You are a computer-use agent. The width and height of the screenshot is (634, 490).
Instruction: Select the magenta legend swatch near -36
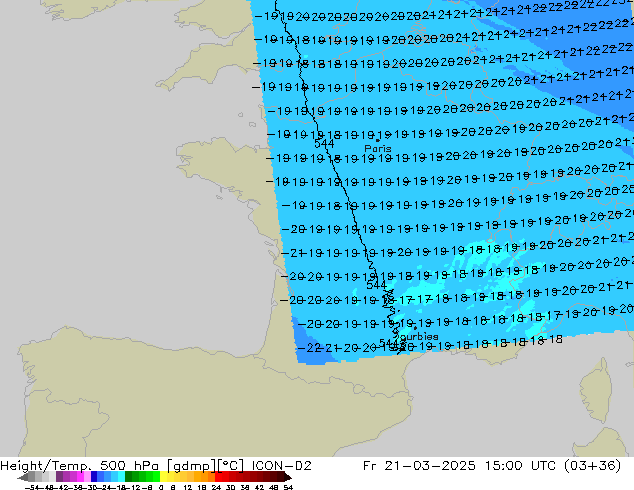point(80,476)
